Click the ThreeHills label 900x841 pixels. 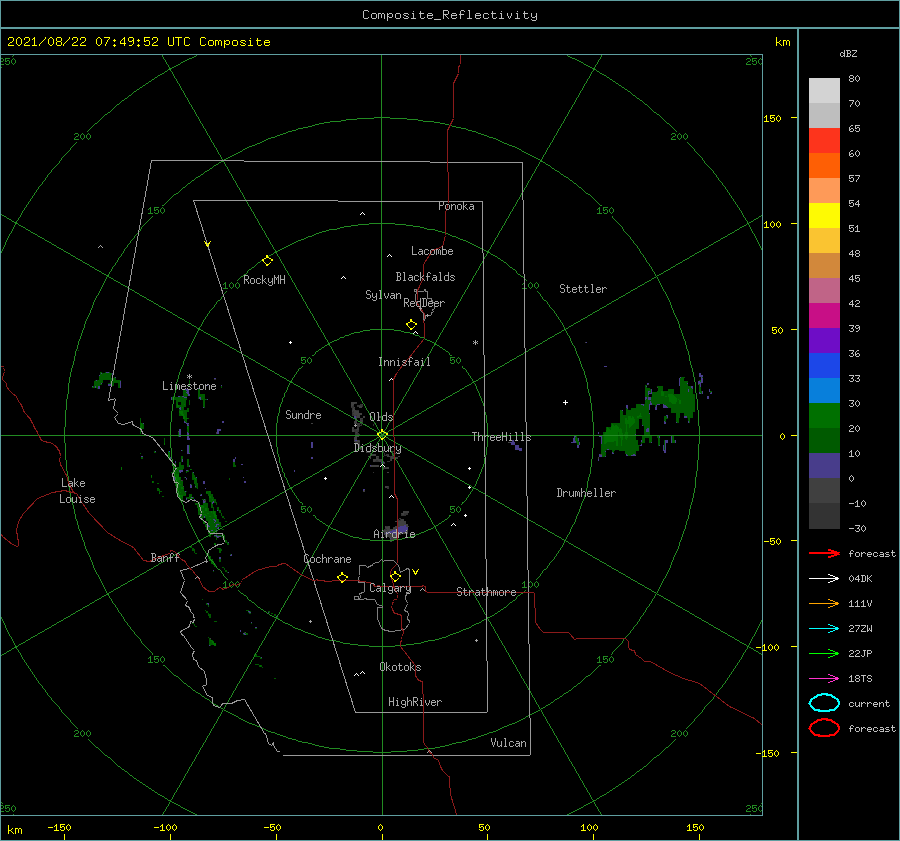(x=501, y=437)
